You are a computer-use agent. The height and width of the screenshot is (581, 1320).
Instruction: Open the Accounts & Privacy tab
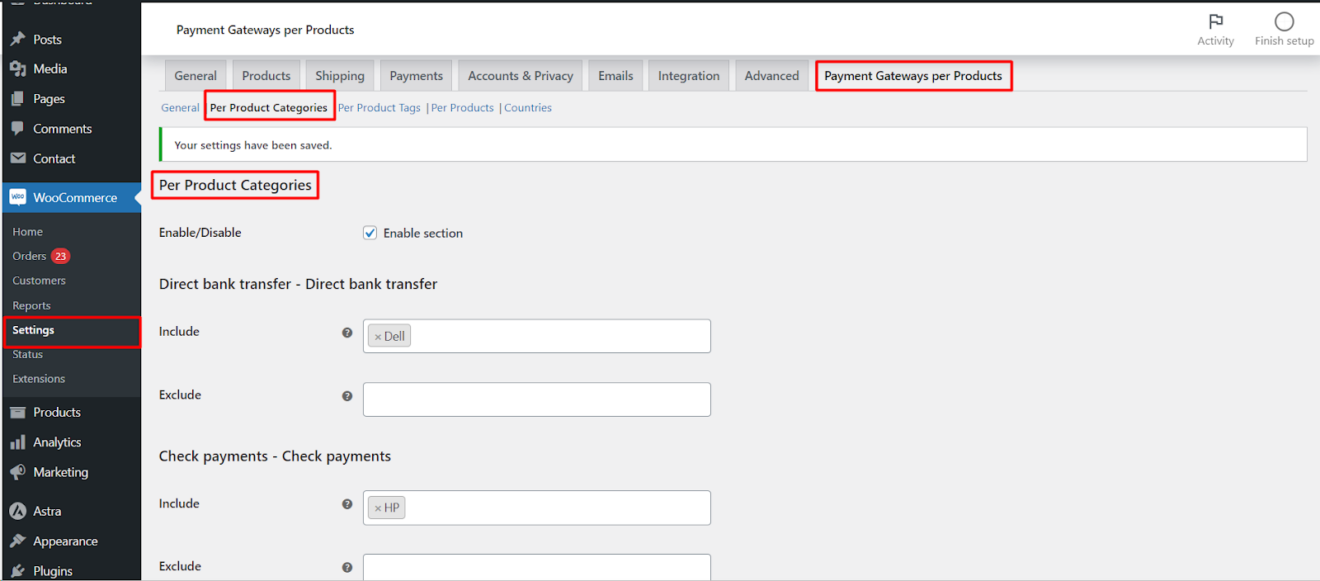click(x=520, y=76)
